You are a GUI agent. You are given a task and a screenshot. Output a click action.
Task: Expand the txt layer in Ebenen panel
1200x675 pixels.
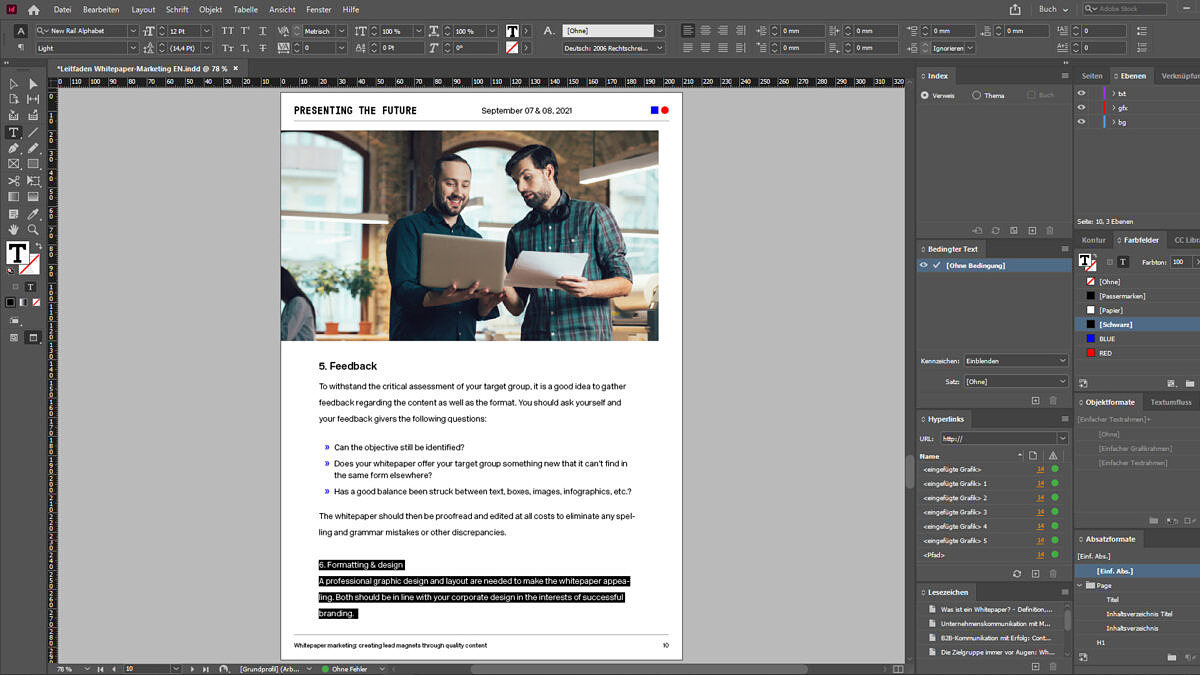1114,93
